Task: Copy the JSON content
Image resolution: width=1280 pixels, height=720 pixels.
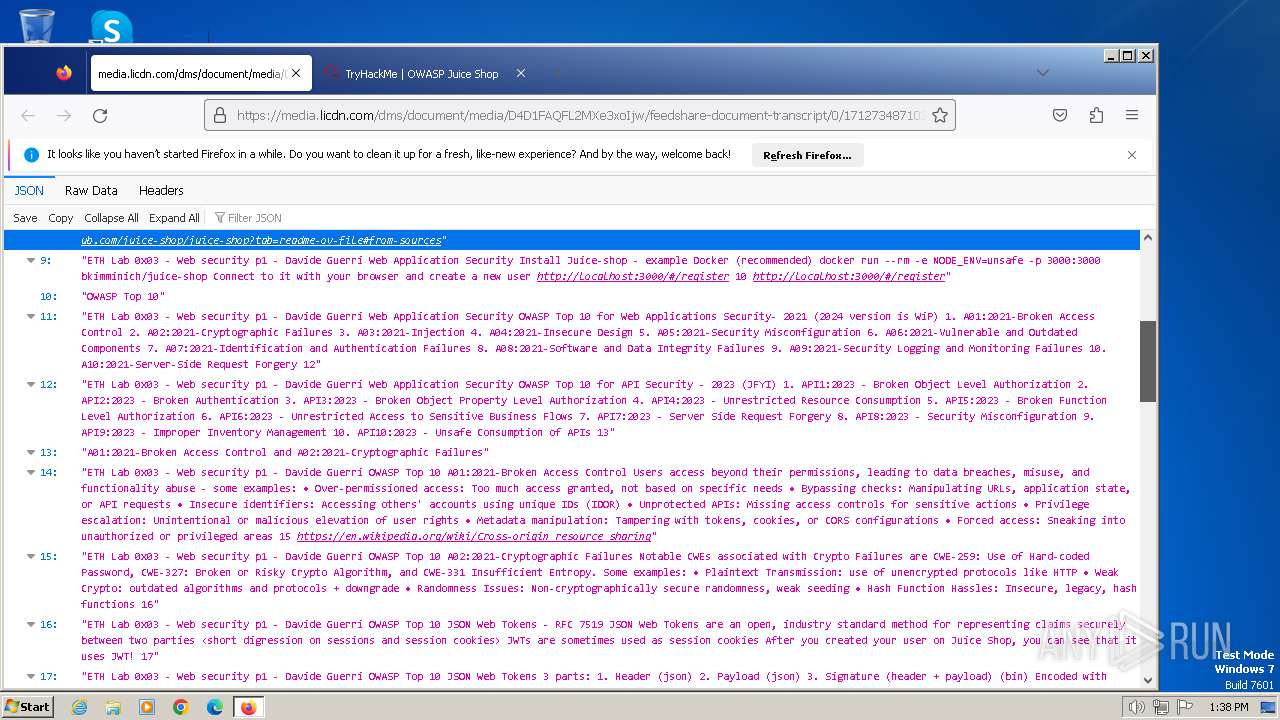Action: pyautogui.click(x=61, y=218)
